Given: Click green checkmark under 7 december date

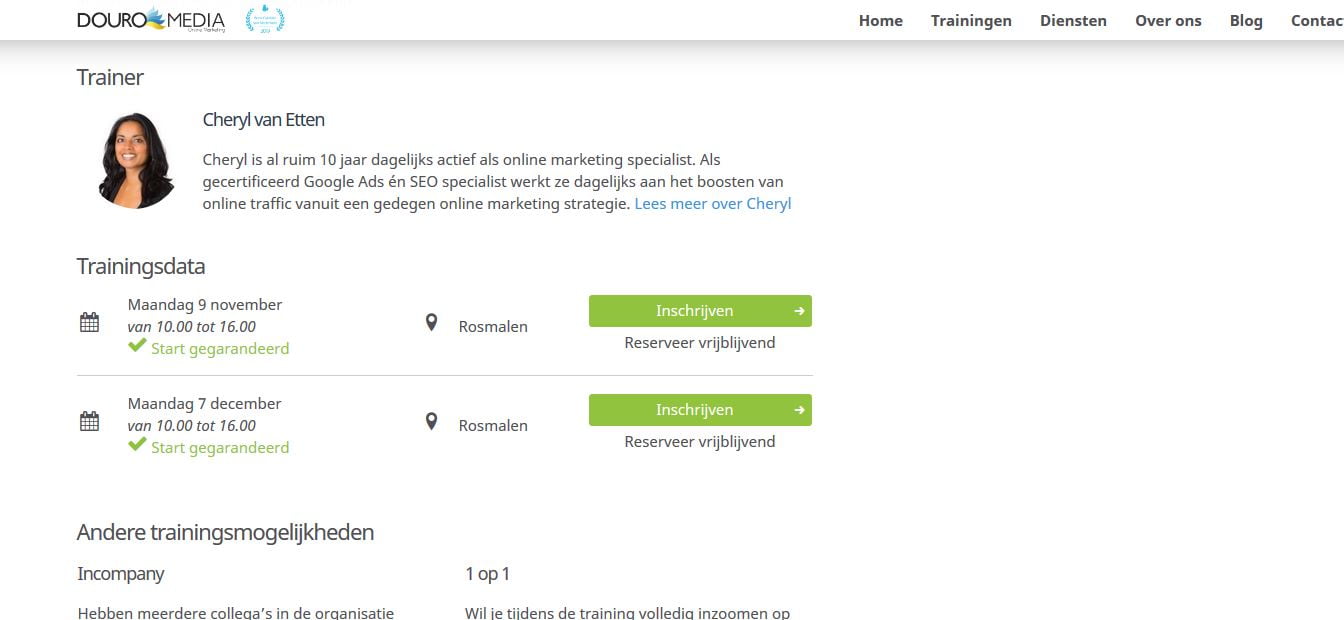Looking at the screenshot, I should coord(137,445).
